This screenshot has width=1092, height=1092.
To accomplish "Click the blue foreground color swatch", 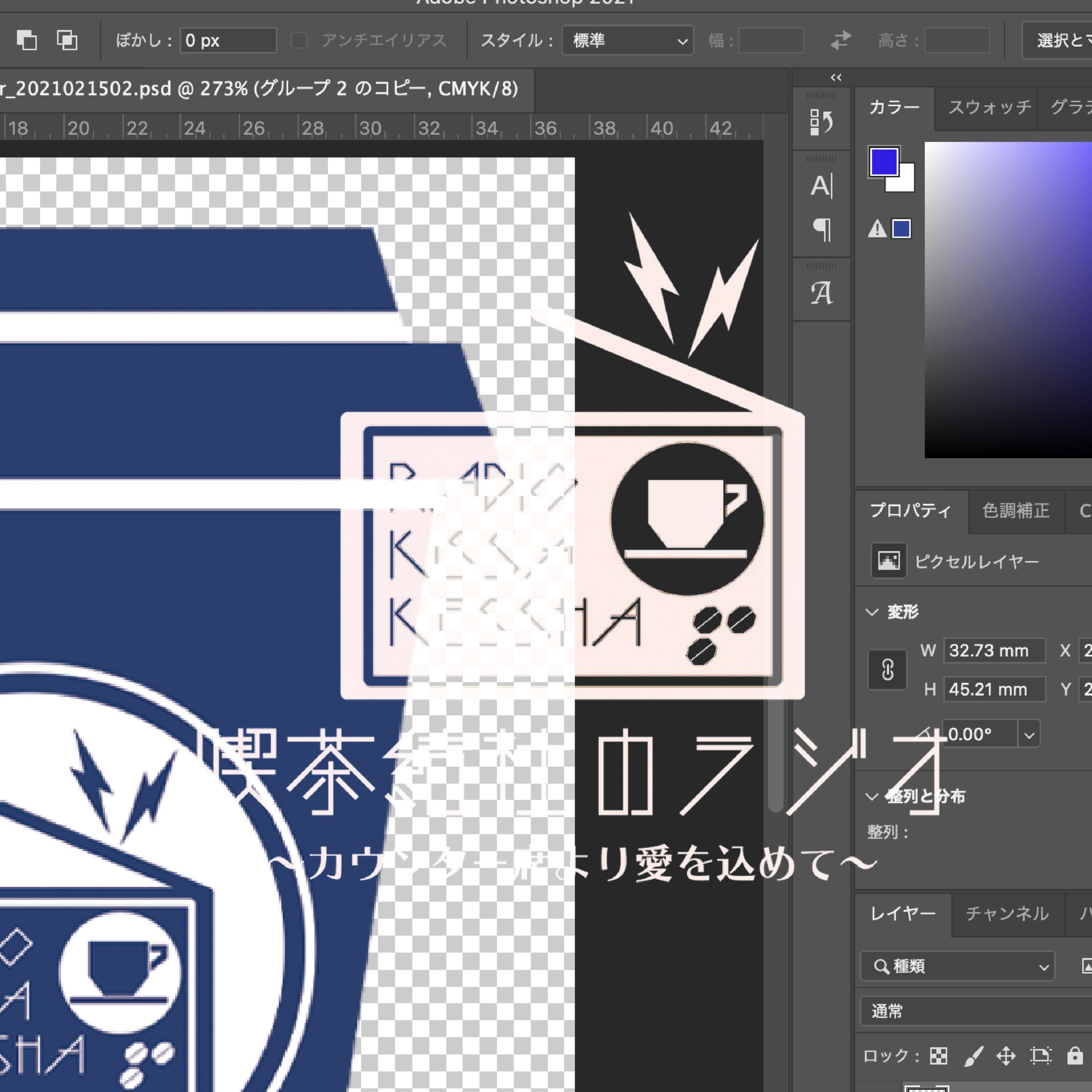I will point(883,162).
